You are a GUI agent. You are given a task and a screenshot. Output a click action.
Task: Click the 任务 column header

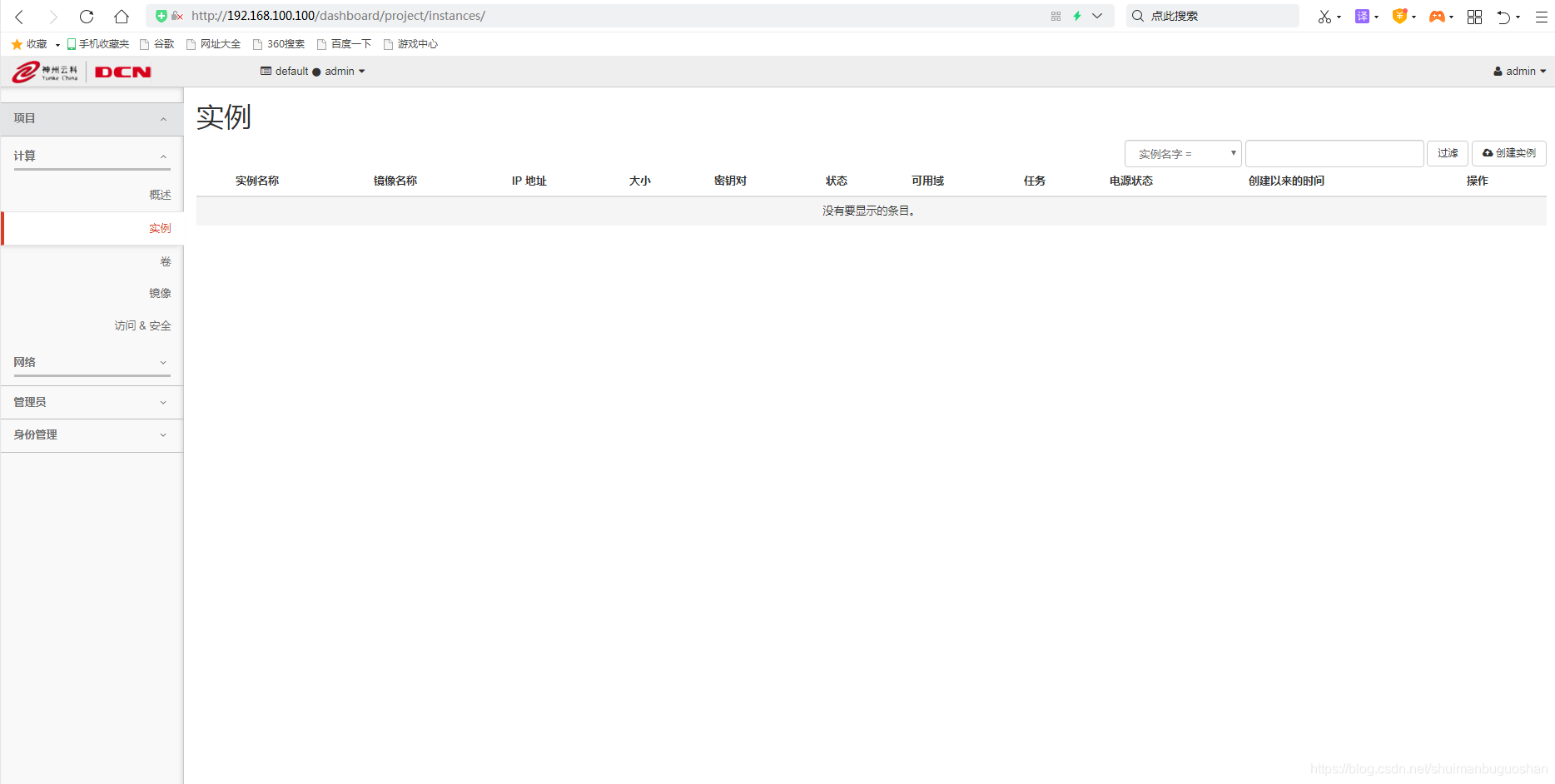(1035, 181)
